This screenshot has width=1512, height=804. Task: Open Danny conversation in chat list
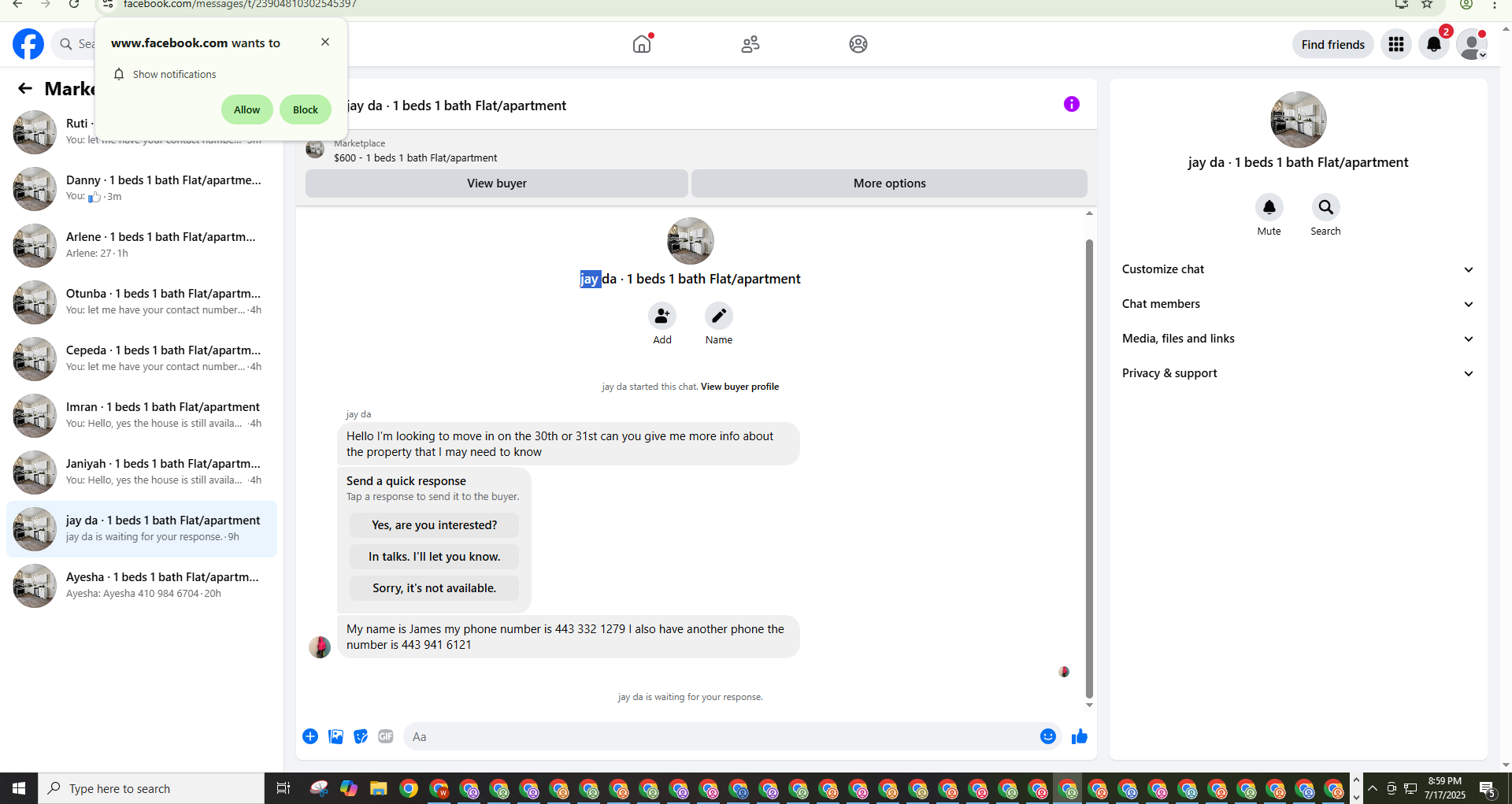pyautogui.click(x=142, y=189)
